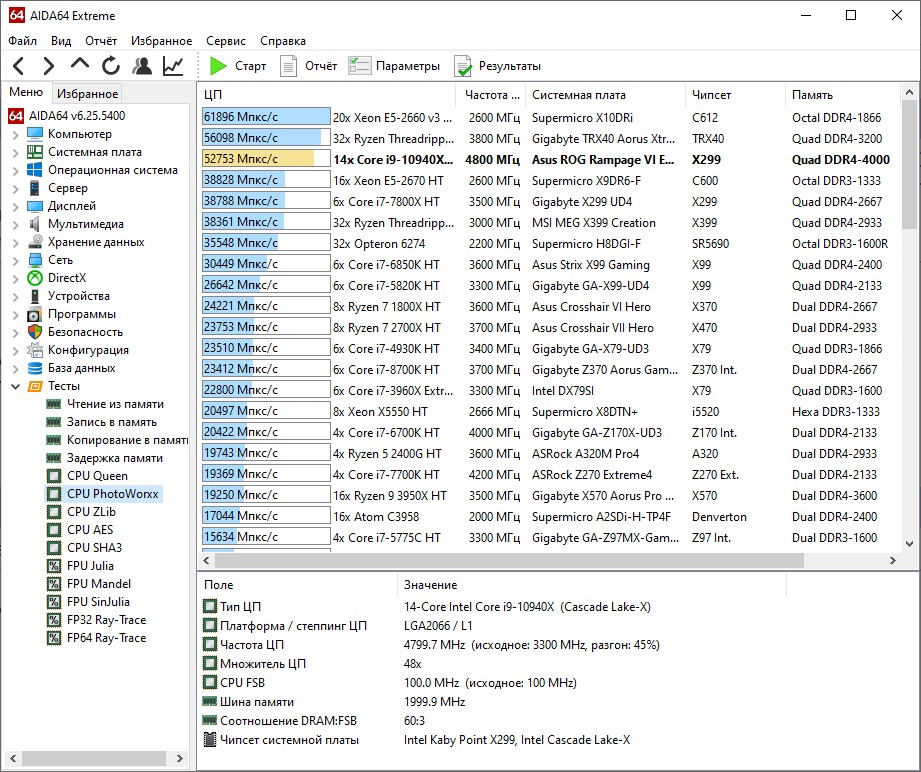Expand the Компьютер tree node
921x772 pixels.
pos(16,135)
